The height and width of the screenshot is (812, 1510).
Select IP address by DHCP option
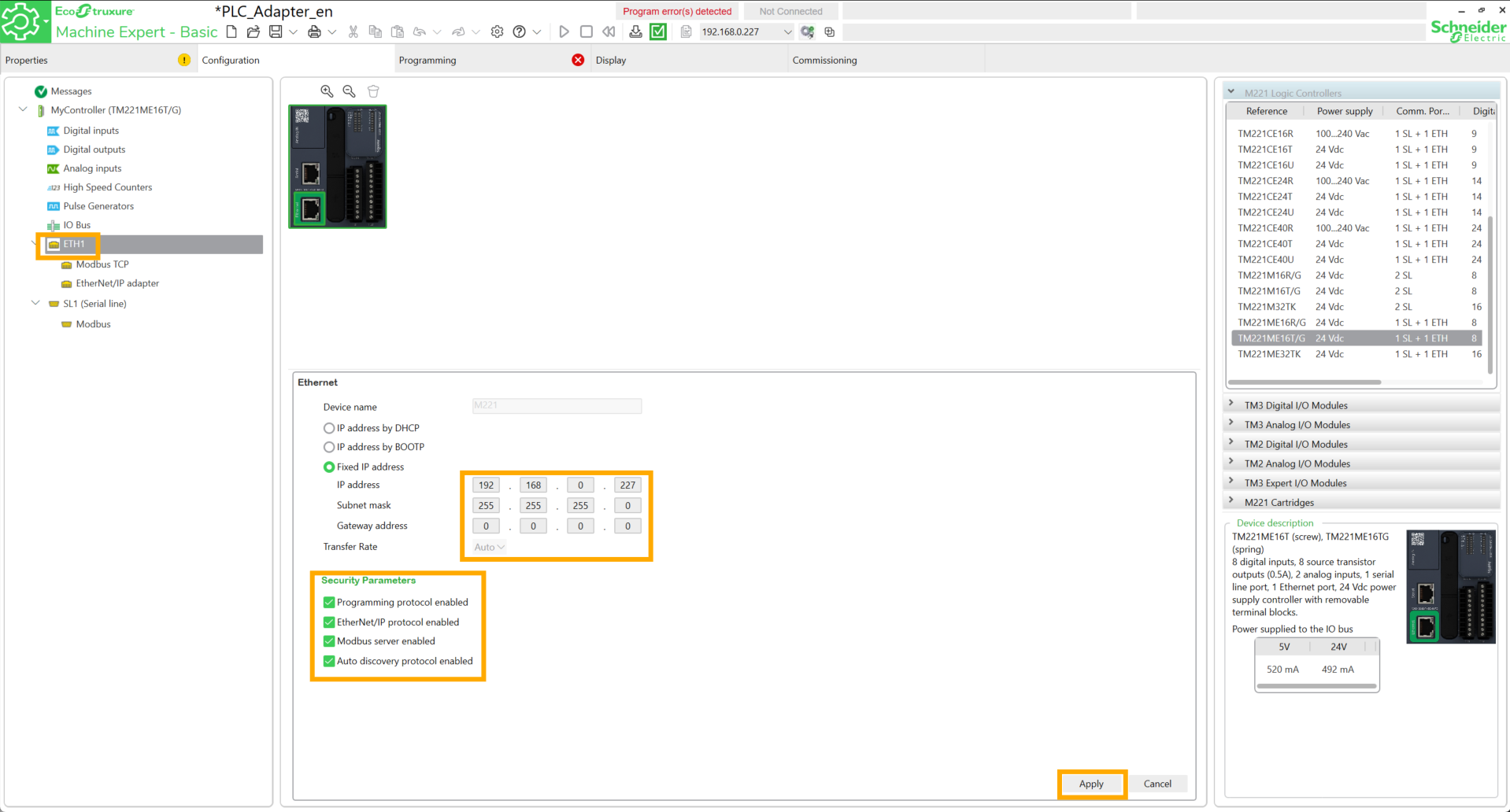329,428
